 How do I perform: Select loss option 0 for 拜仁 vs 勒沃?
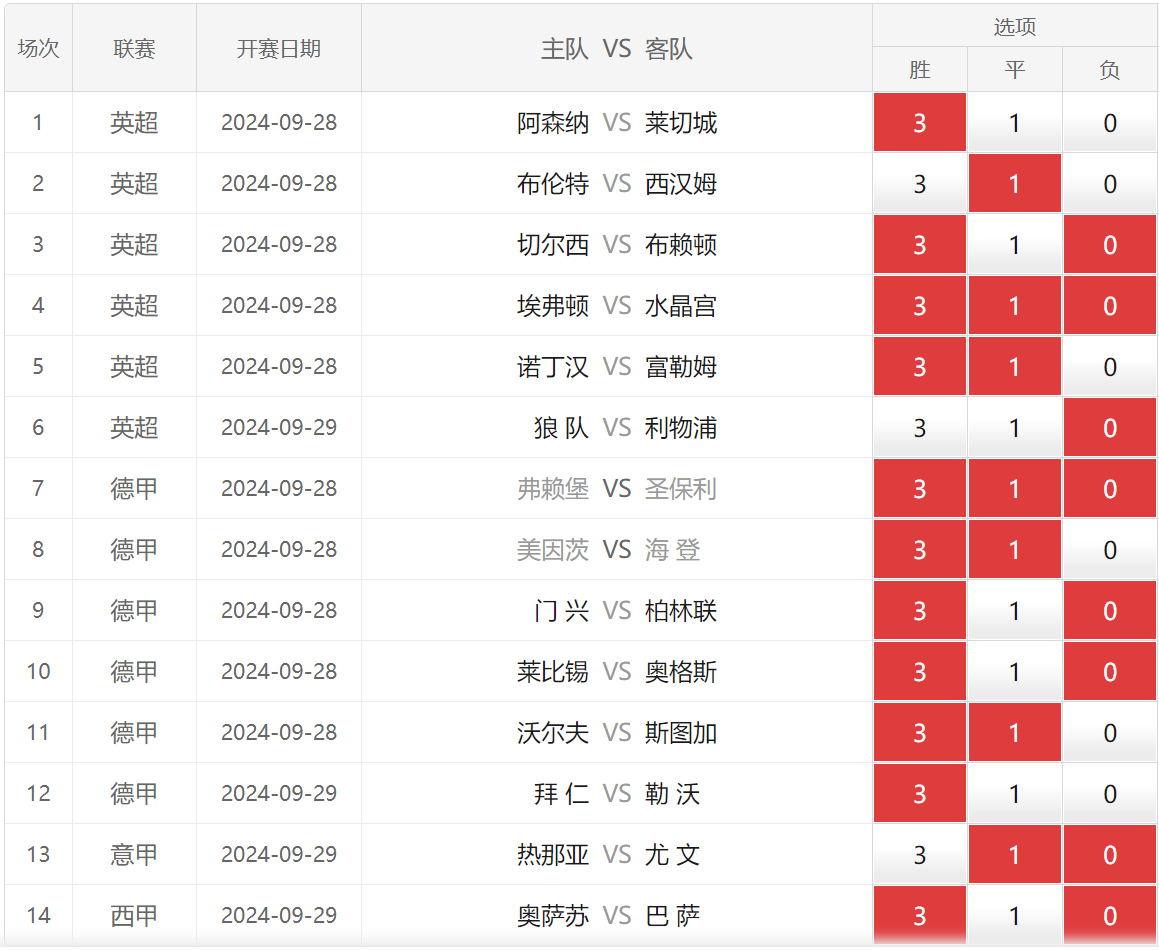(1109, 794)
